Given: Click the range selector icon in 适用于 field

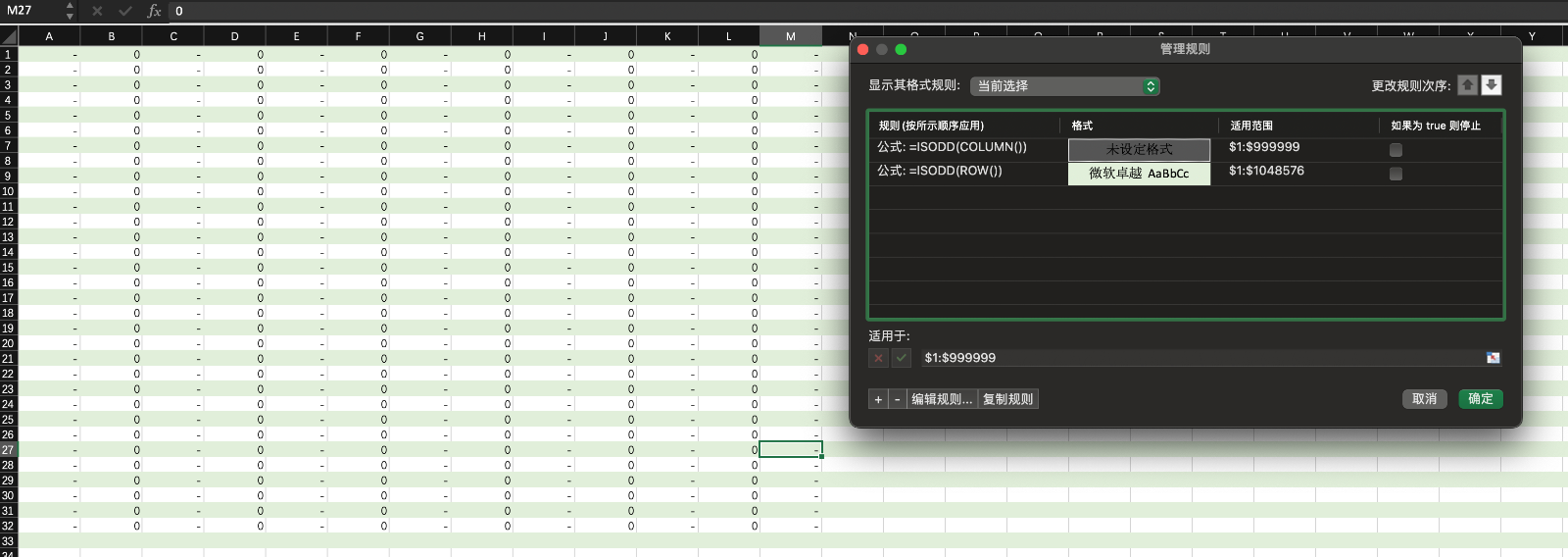Looking at the screenshot, I should pyautogui.click(x=1493, y=358).
